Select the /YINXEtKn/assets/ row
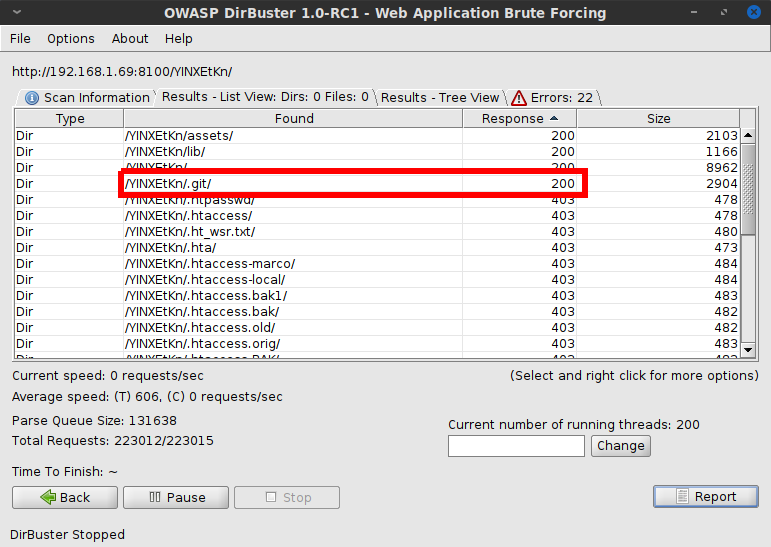771x547 pixels. pos(300,135)
